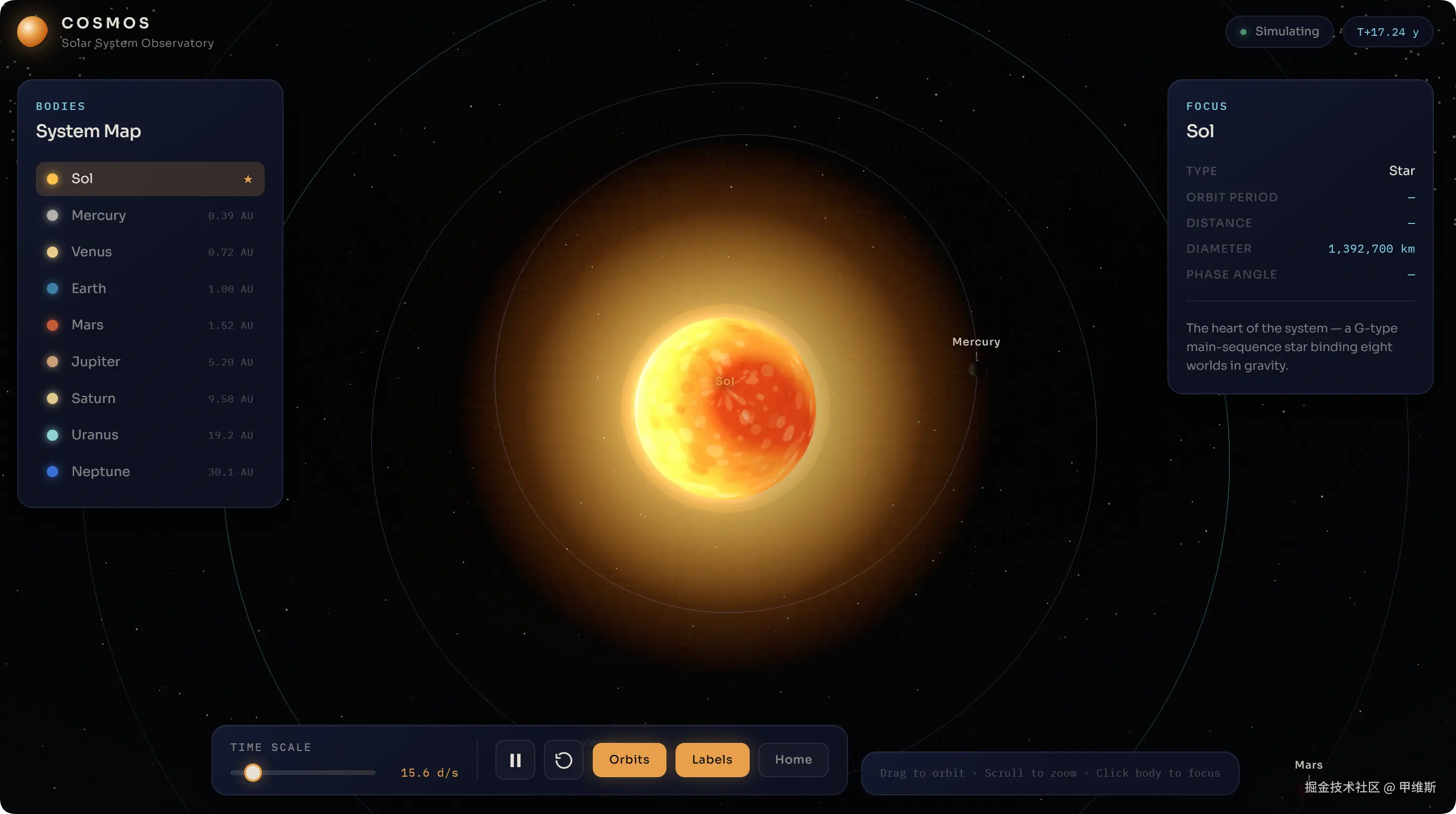Click Mercury's gray dot icon
1456x814 pixels.
click(x=52, y=215)
